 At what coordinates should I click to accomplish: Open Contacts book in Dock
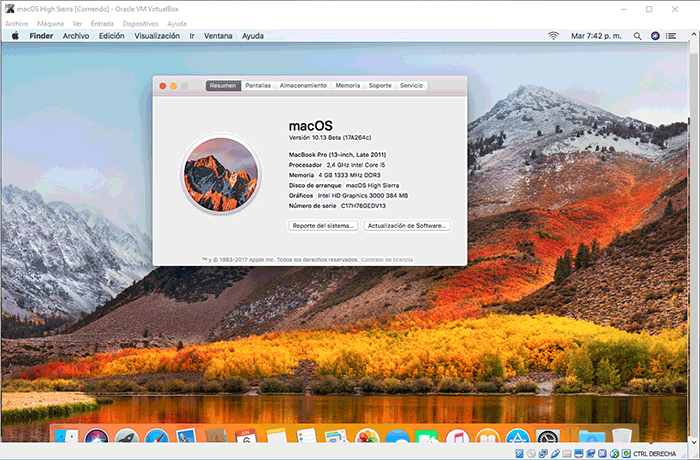(217, 436)
